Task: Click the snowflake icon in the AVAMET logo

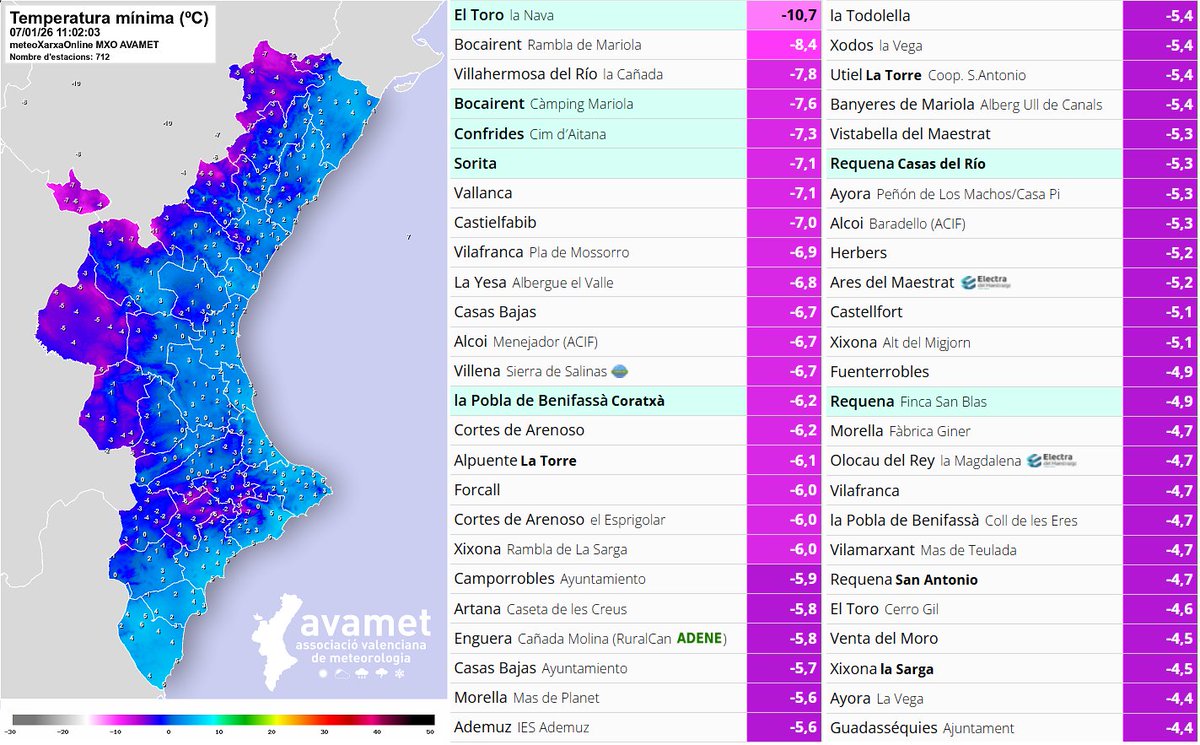Action: tap(399, 673)
